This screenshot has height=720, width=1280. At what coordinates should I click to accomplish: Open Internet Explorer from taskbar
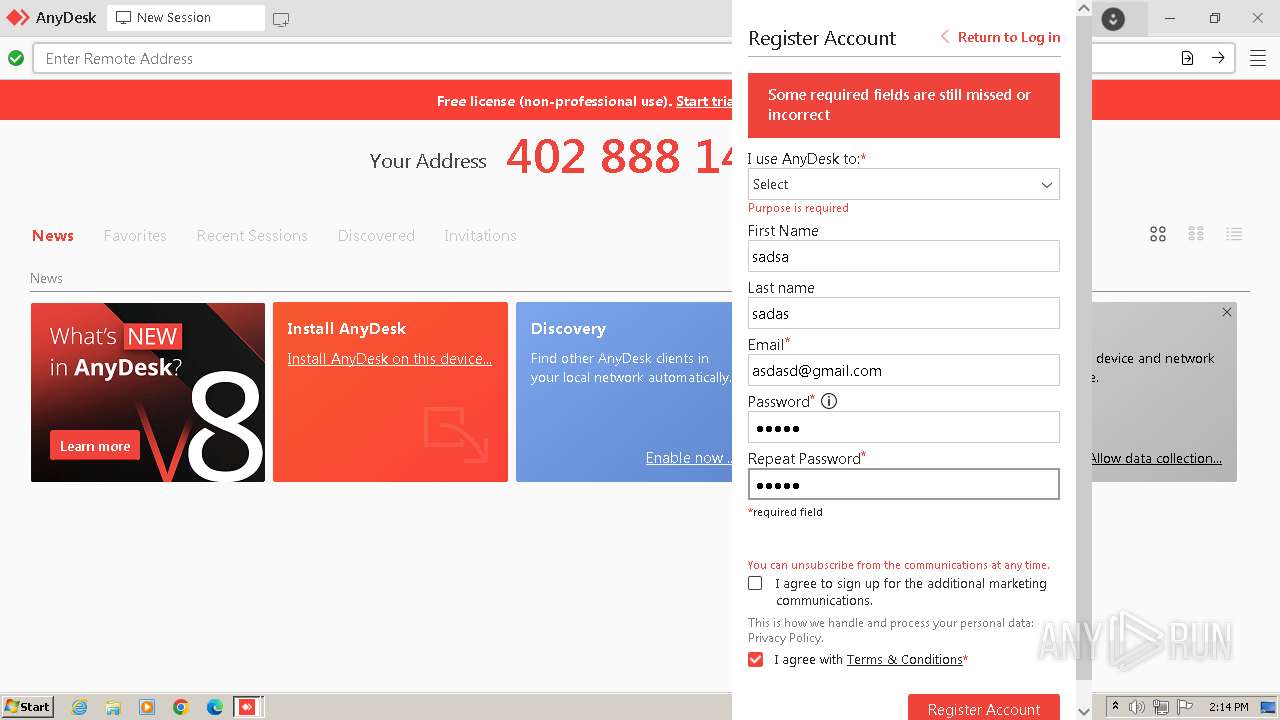(x=80, y=707)
